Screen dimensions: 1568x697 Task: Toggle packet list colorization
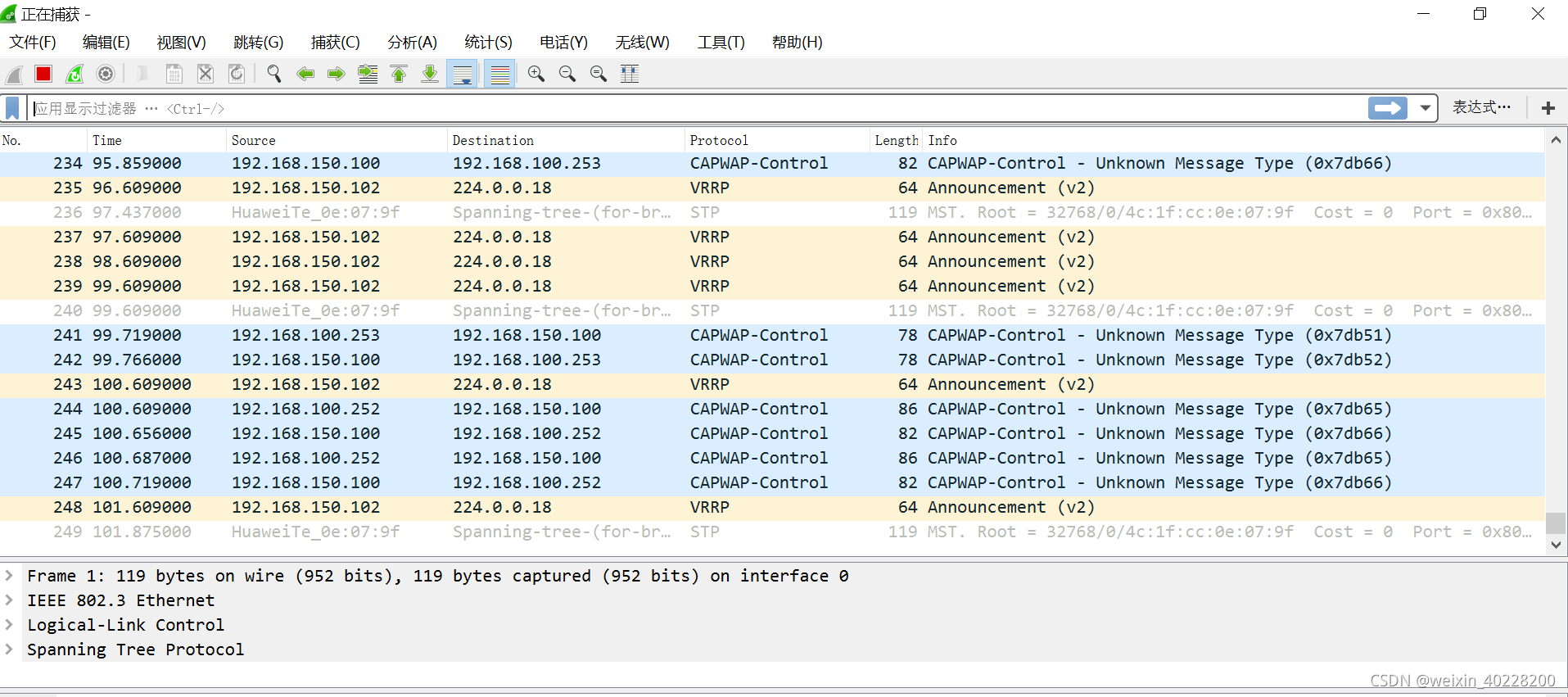click(499, 75)
